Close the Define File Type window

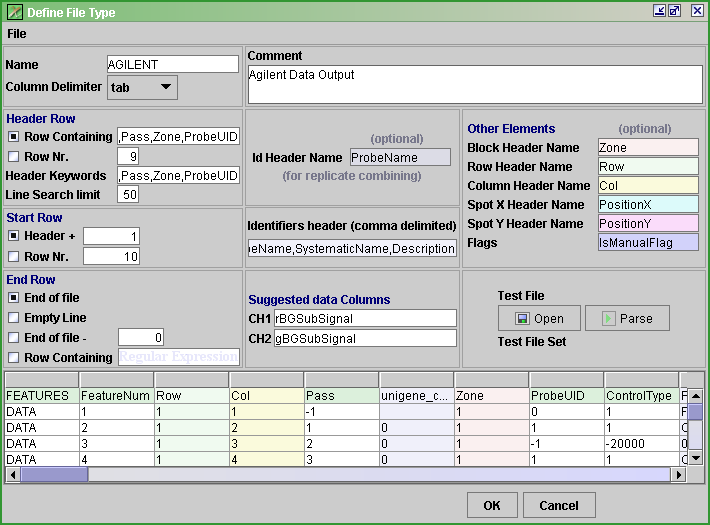coord(697,10)
